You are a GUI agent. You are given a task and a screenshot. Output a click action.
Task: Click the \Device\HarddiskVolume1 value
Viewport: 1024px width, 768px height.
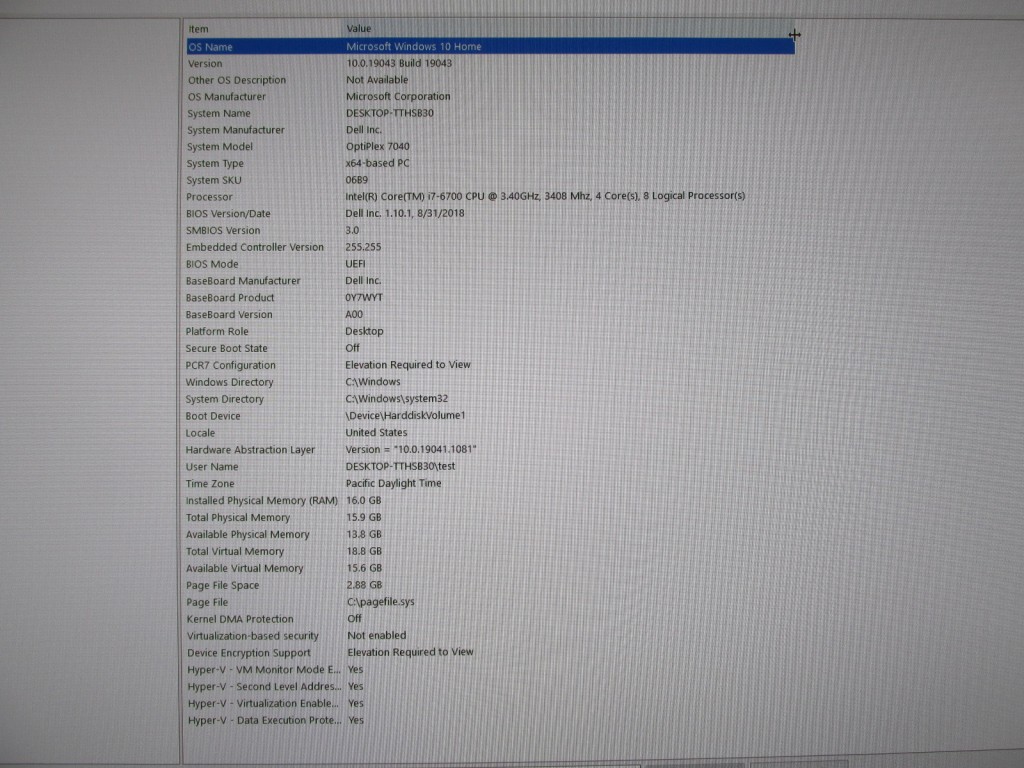point(405,415)
